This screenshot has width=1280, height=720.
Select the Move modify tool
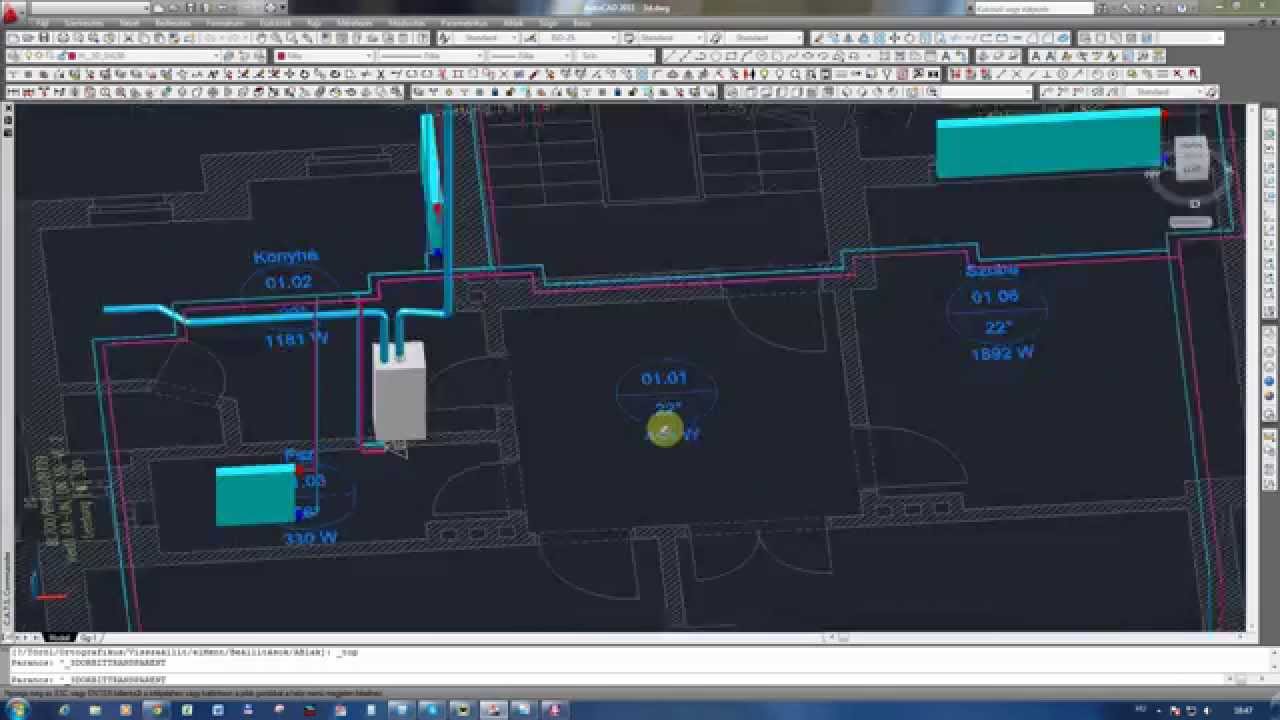click(894, 37)
